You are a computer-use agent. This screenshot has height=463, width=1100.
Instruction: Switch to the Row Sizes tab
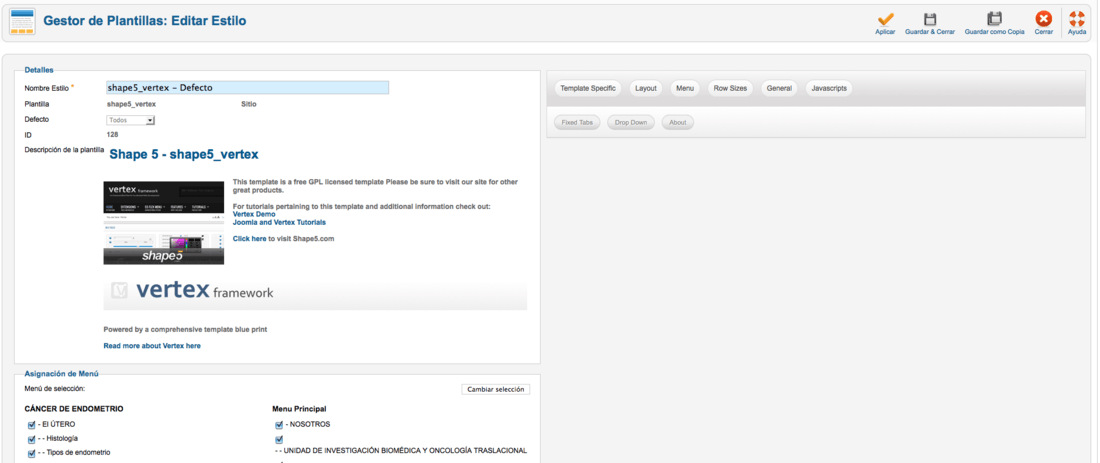(x=730, y=88)
